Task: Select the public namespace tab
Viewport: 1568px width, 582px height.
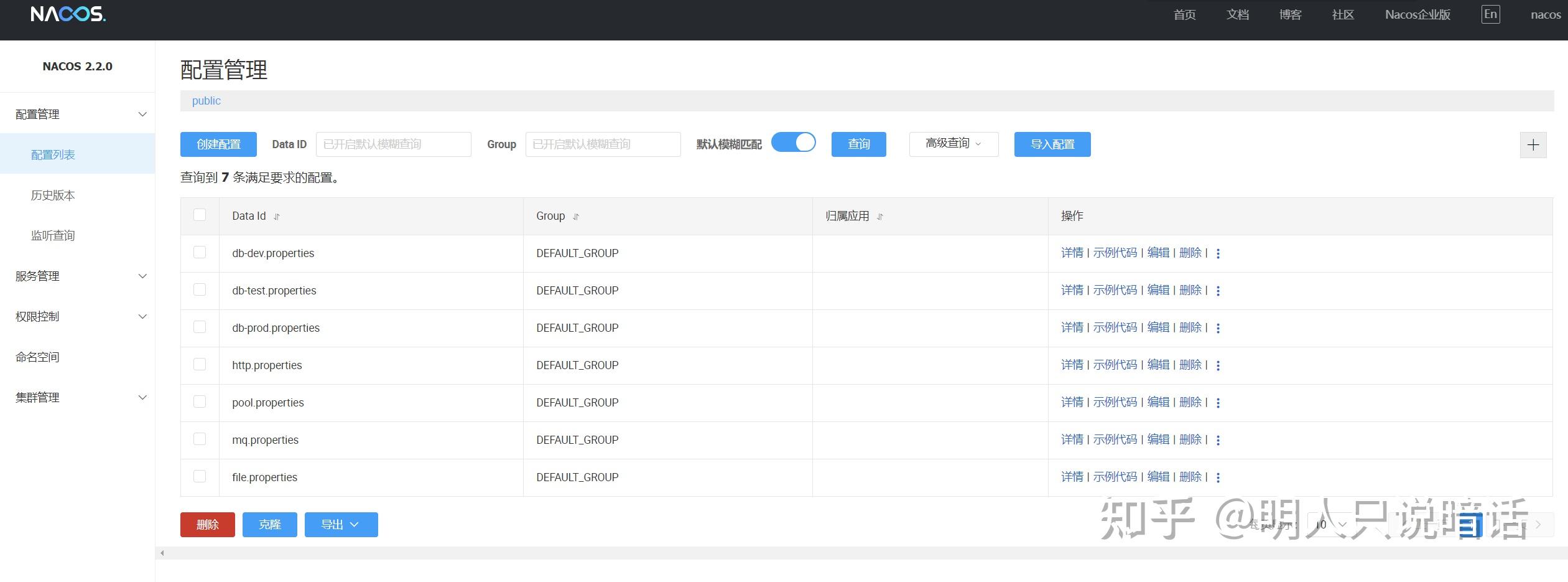Action: click(x=205, y=100)
